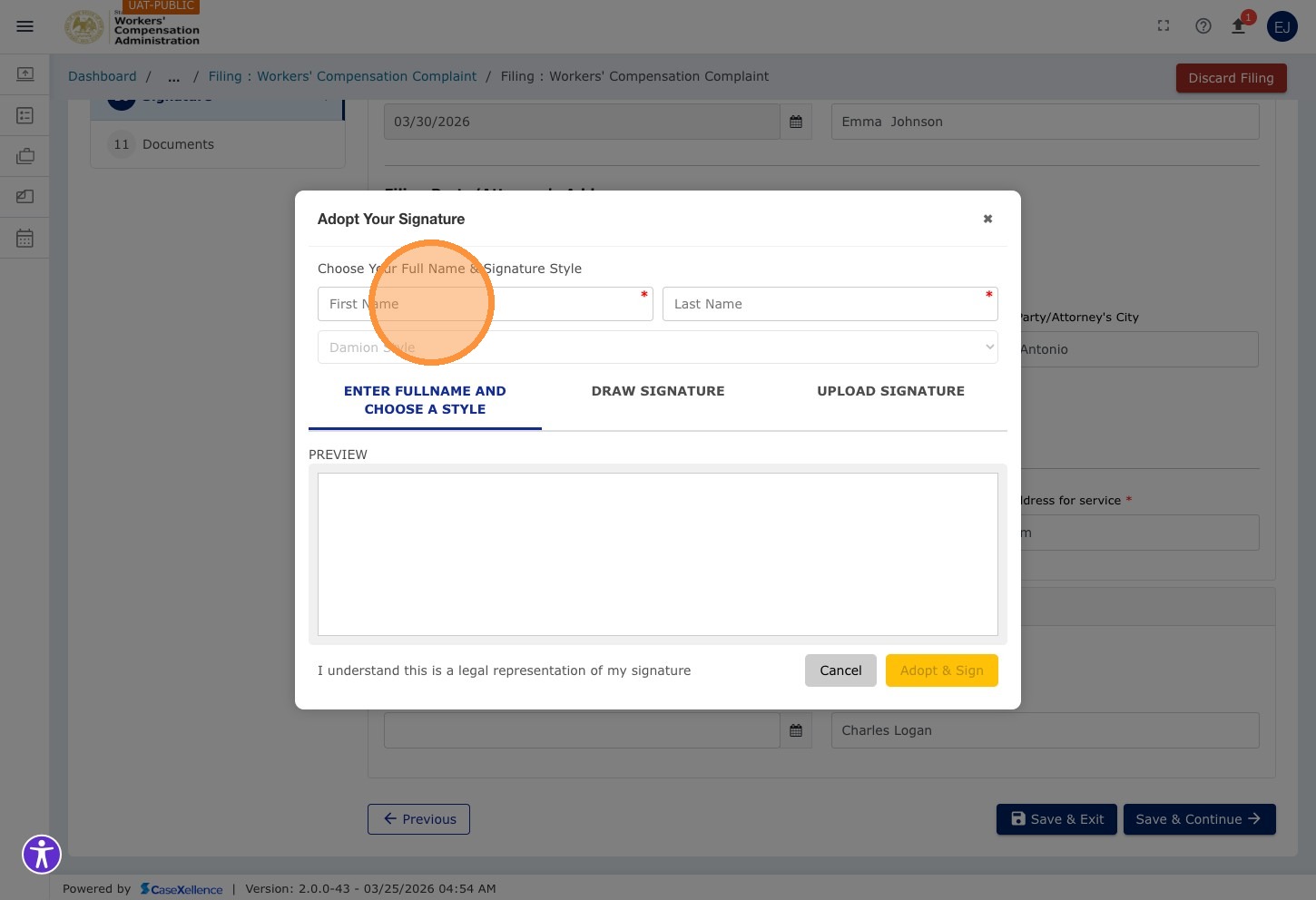Click legal representation disclaimer text
Viewport: 1316px width, 900px height.
click(x=504, y=670)
